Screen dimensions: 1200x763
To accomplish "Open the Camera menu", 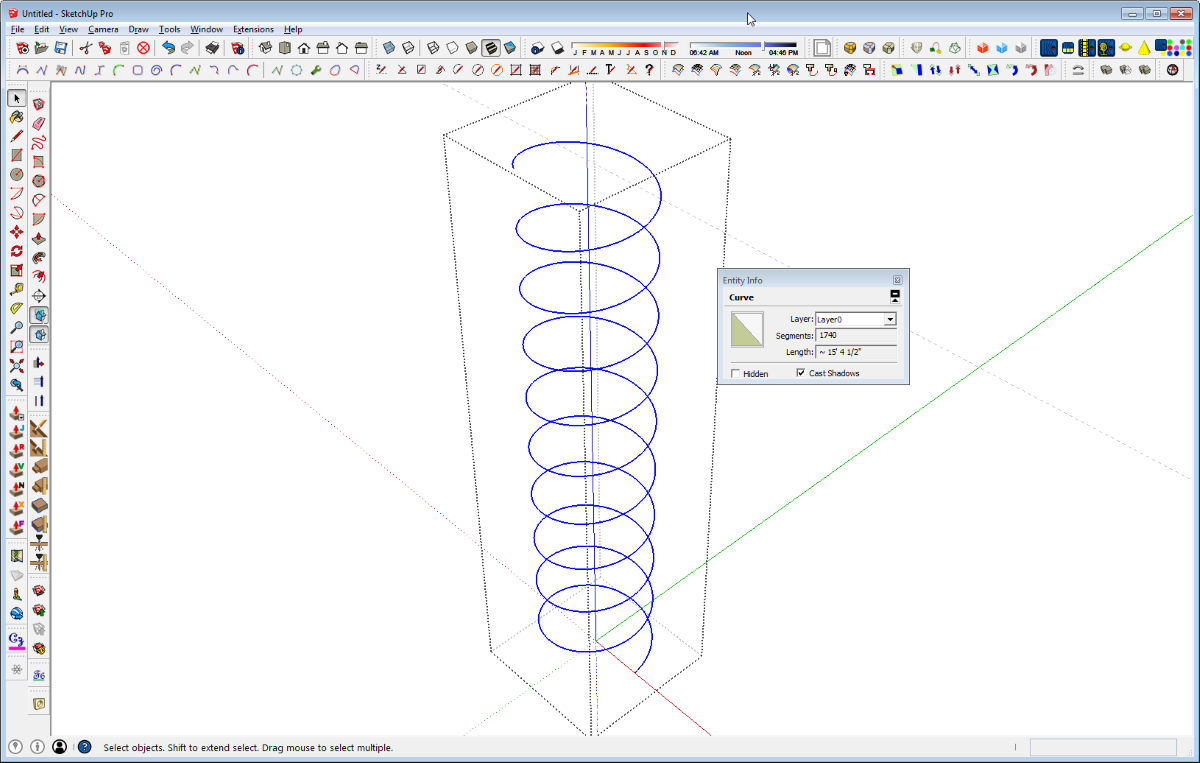I will click(103, 29).
